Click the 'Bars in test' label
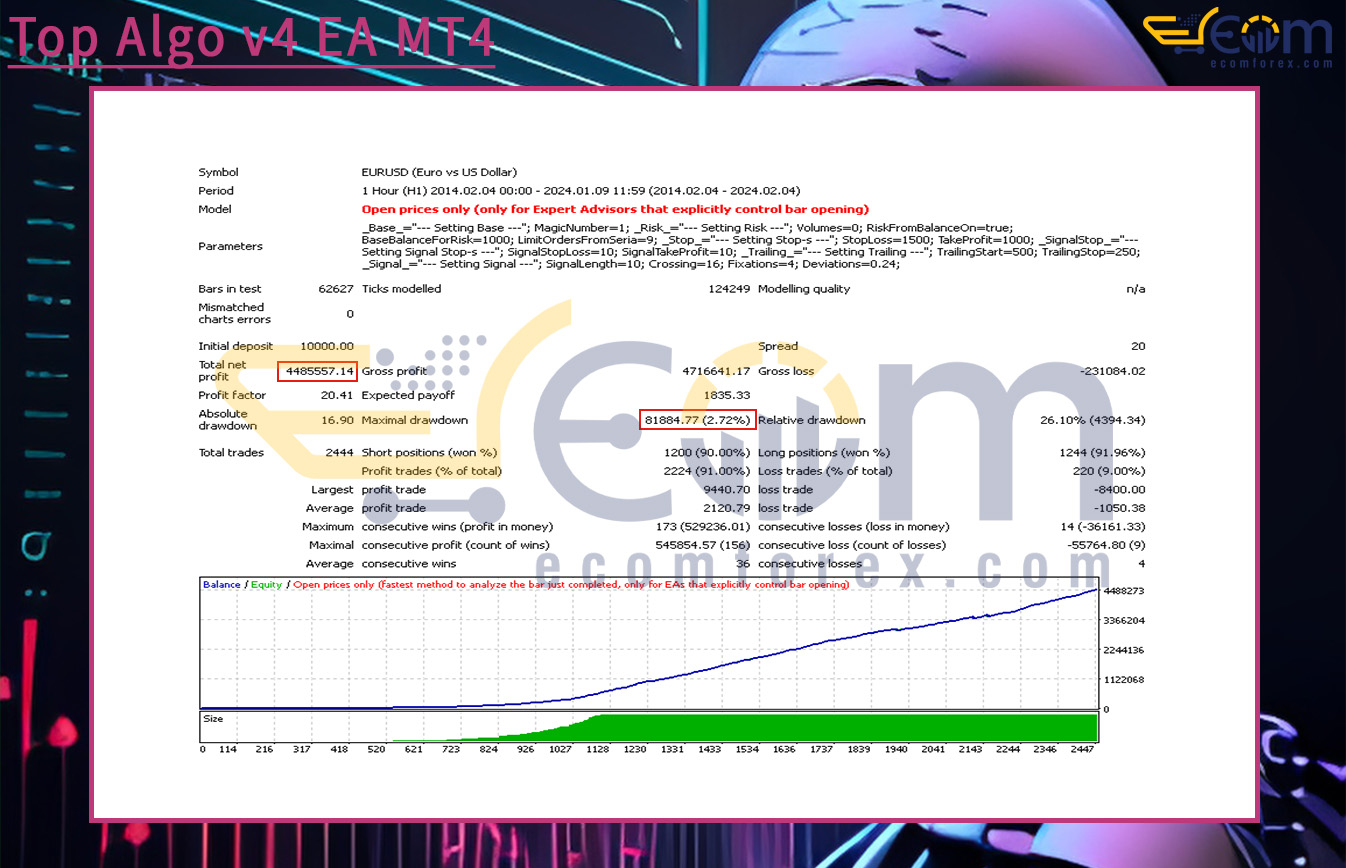The width and height of the screenshot is (1346, 868). coord(229,289)
